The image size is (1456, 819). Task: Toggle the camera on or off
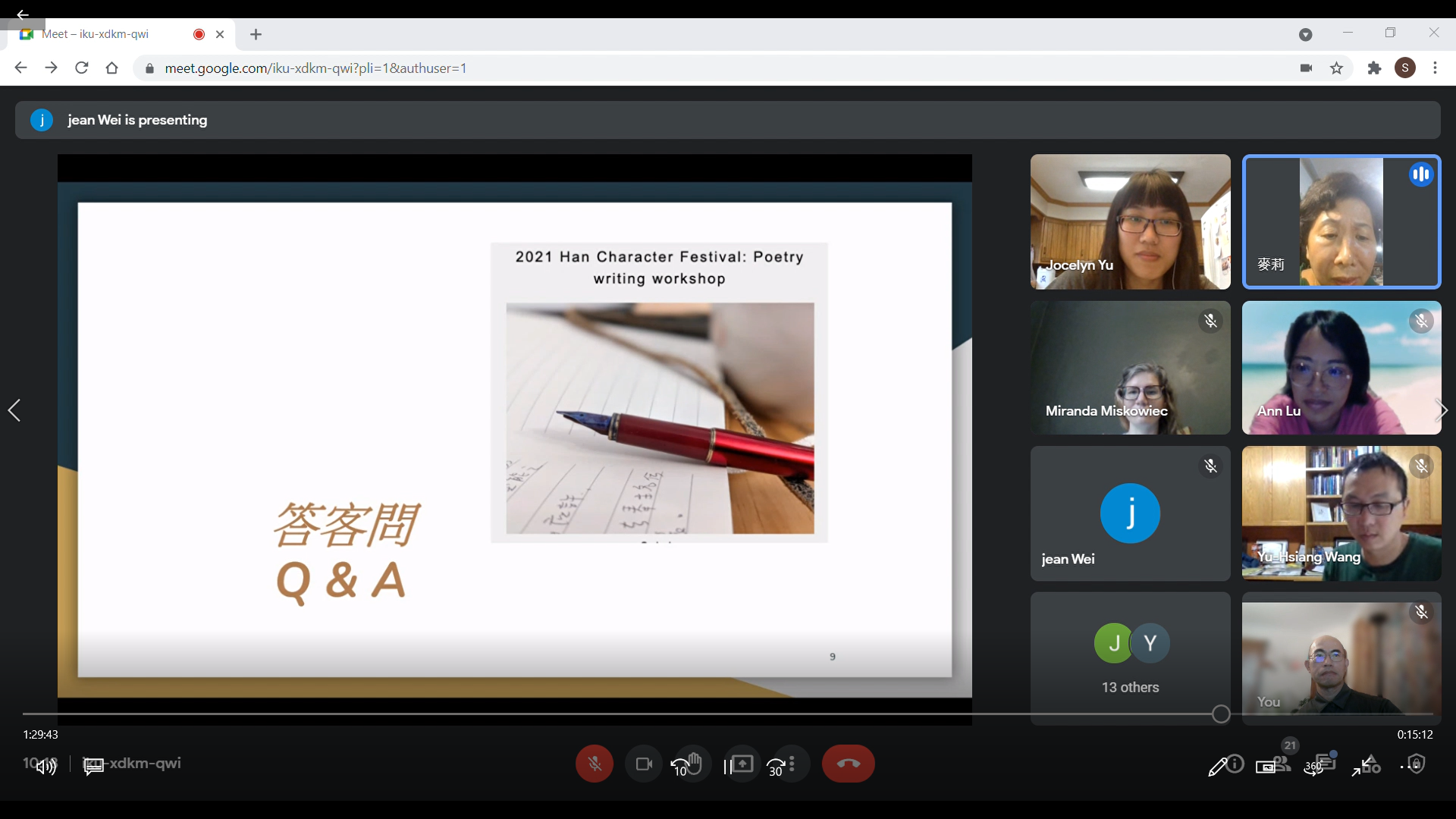[x=644, y=764]
